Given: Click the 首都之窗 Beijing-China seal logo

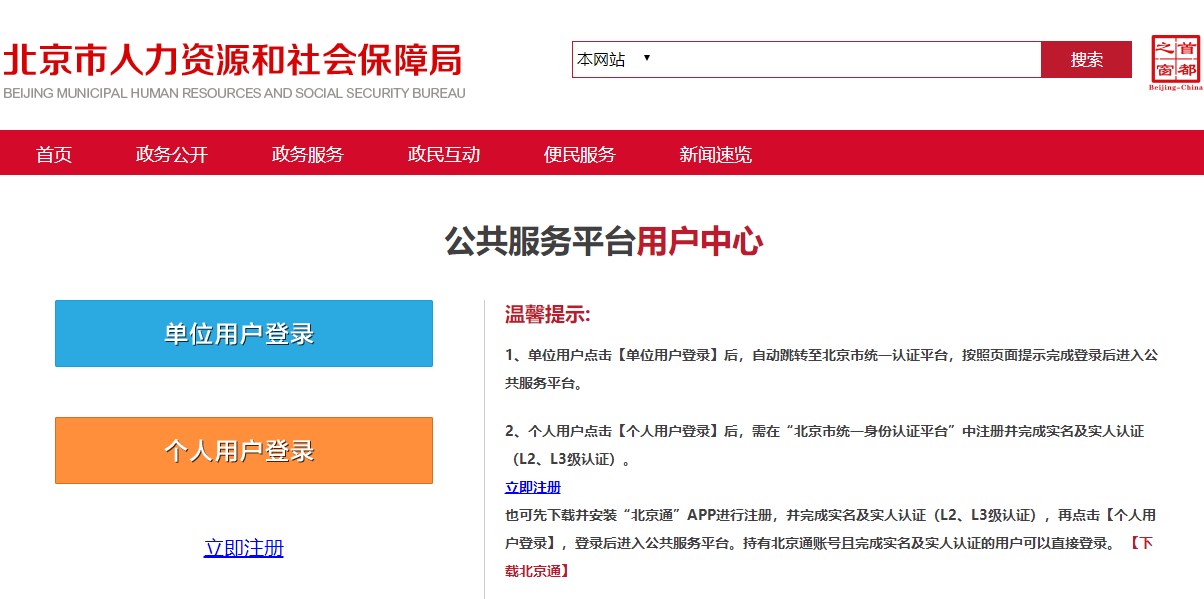Looking at the screenshot, I should click(x=1176, y=62).
